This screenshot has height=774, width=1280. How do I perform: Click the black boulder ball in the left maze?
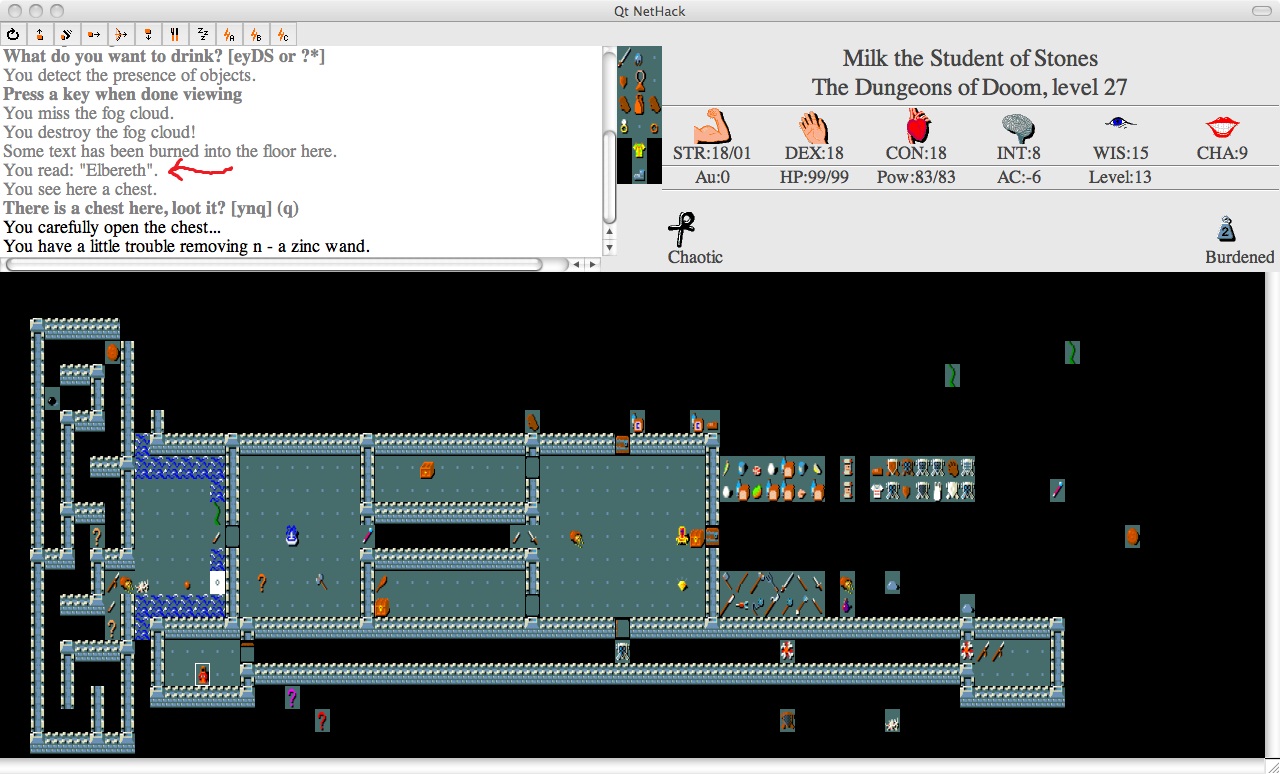51,400
